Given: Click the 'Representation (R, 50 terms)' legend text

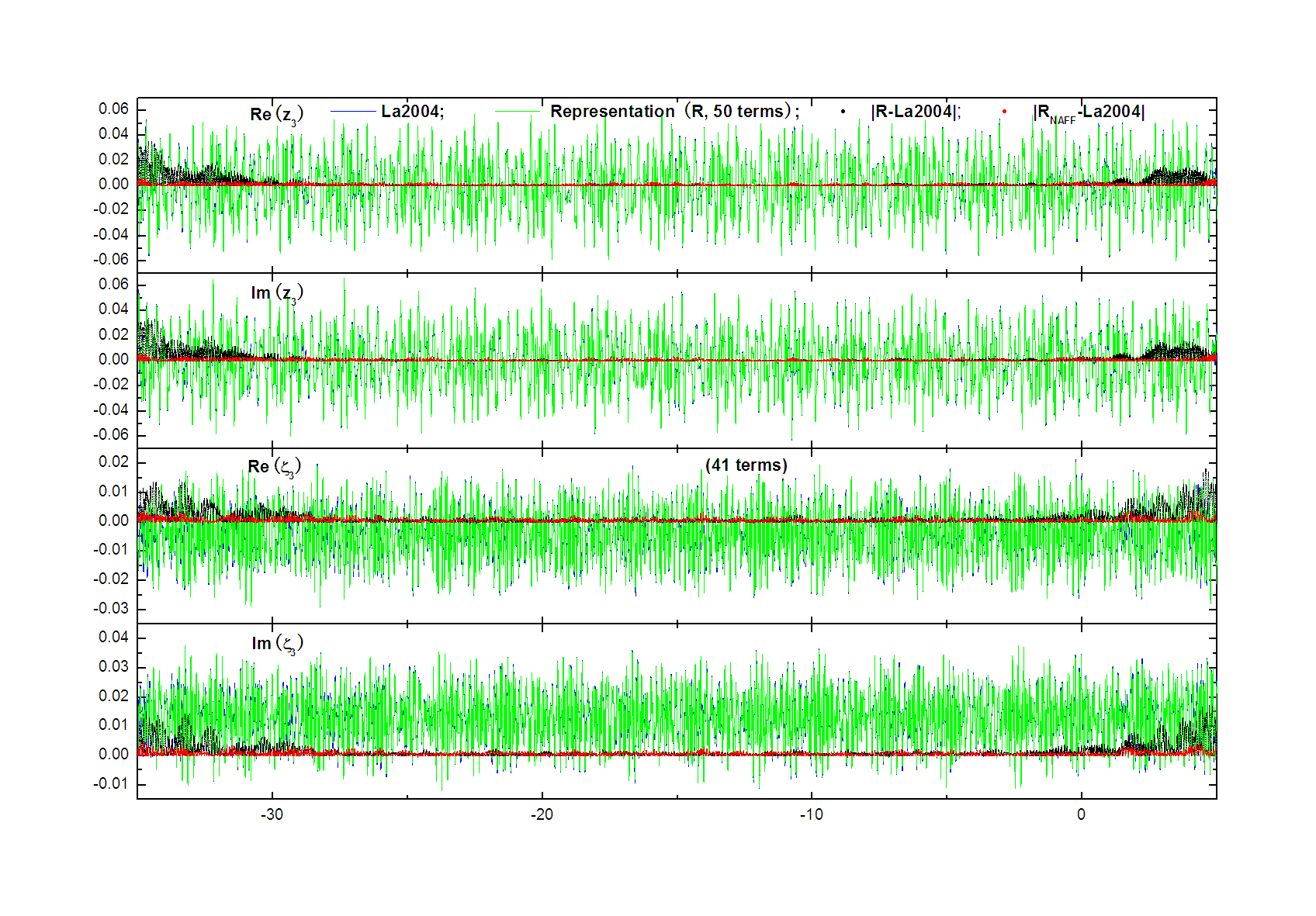Looking at the screenshot, I should point(674,112).
